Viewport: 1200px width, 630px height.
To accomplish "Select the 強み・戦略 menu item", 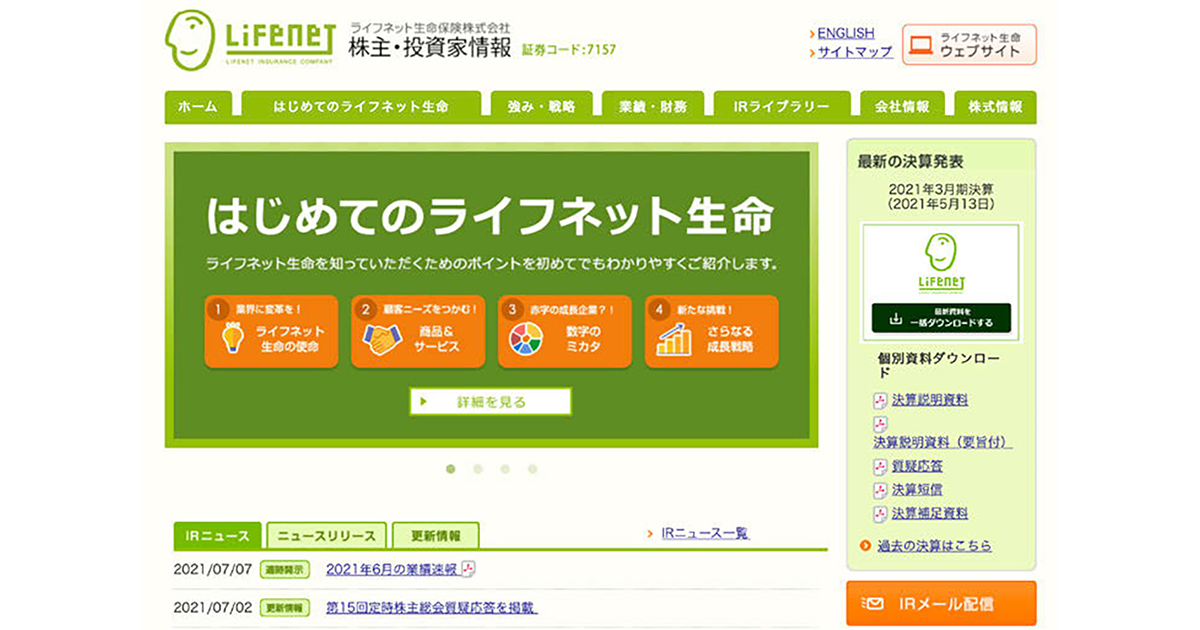I will coord(541,107).
